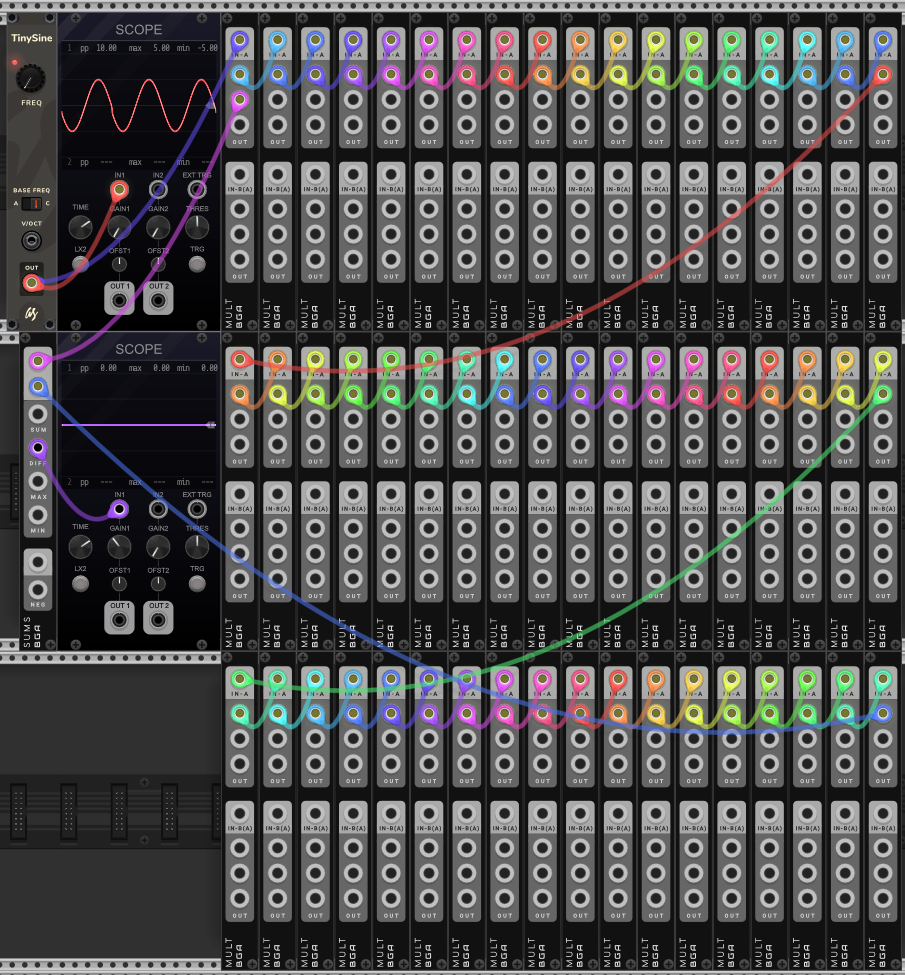Click the red sine waveform display
Viewport: 905px width, 975px height.
[x=139, y=105]
